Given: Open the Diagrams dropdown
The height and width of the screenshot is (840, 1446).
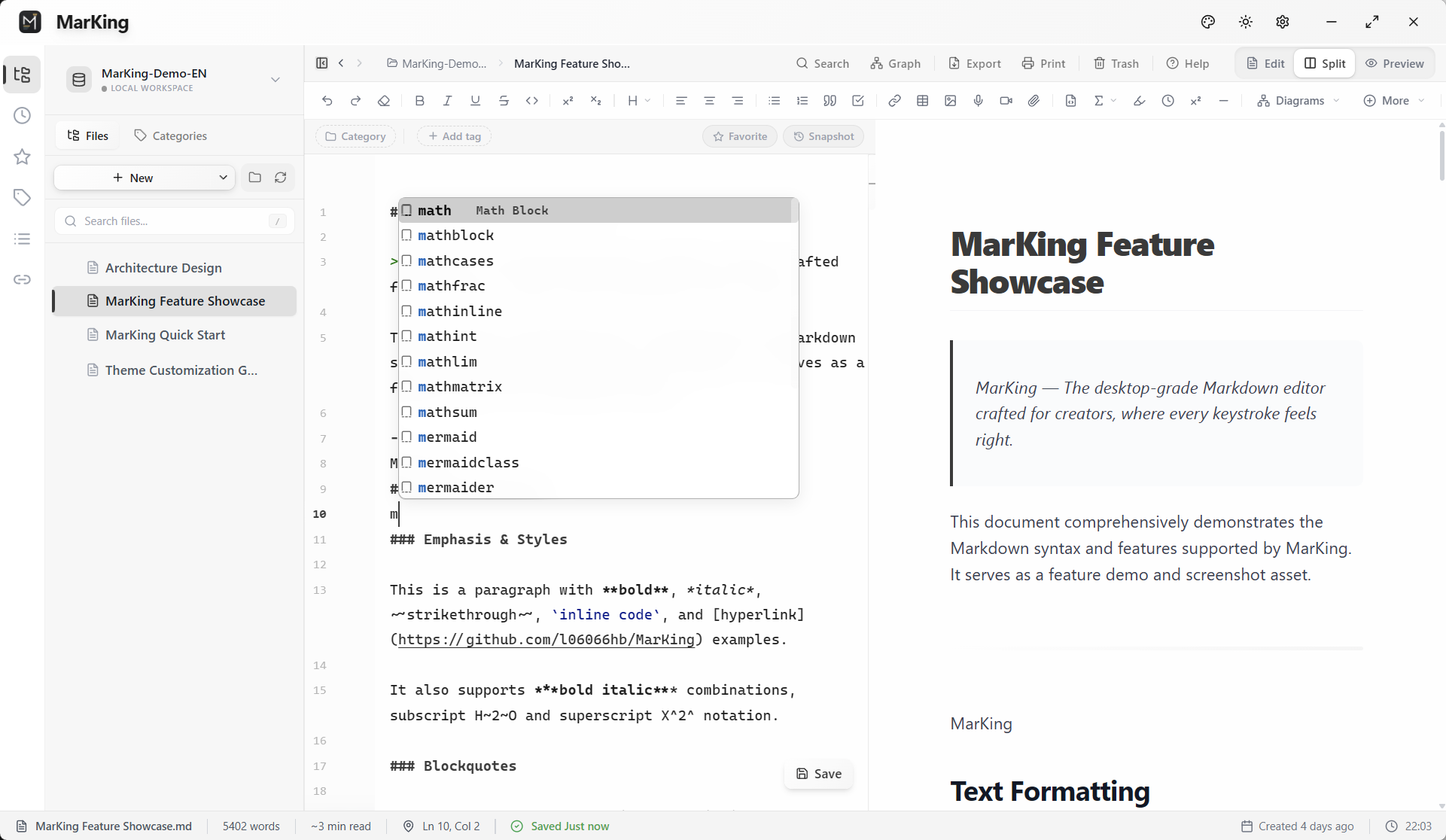Looking at the screenshot, I should coord(1298,101).
